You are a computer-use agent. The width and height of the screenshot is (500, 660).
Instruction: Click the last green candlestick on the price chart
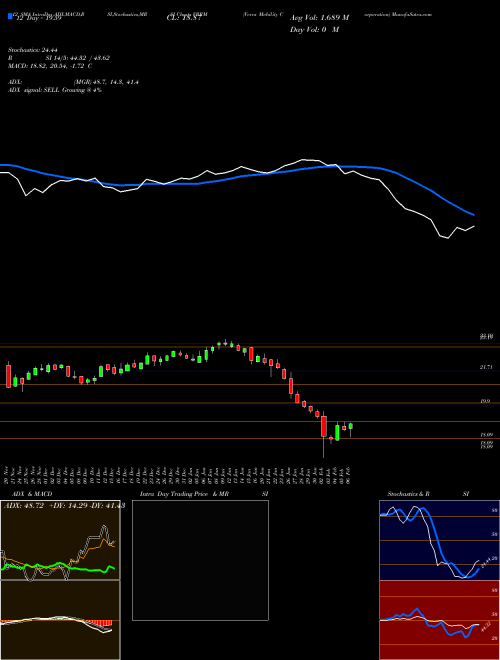pos(351,426)
